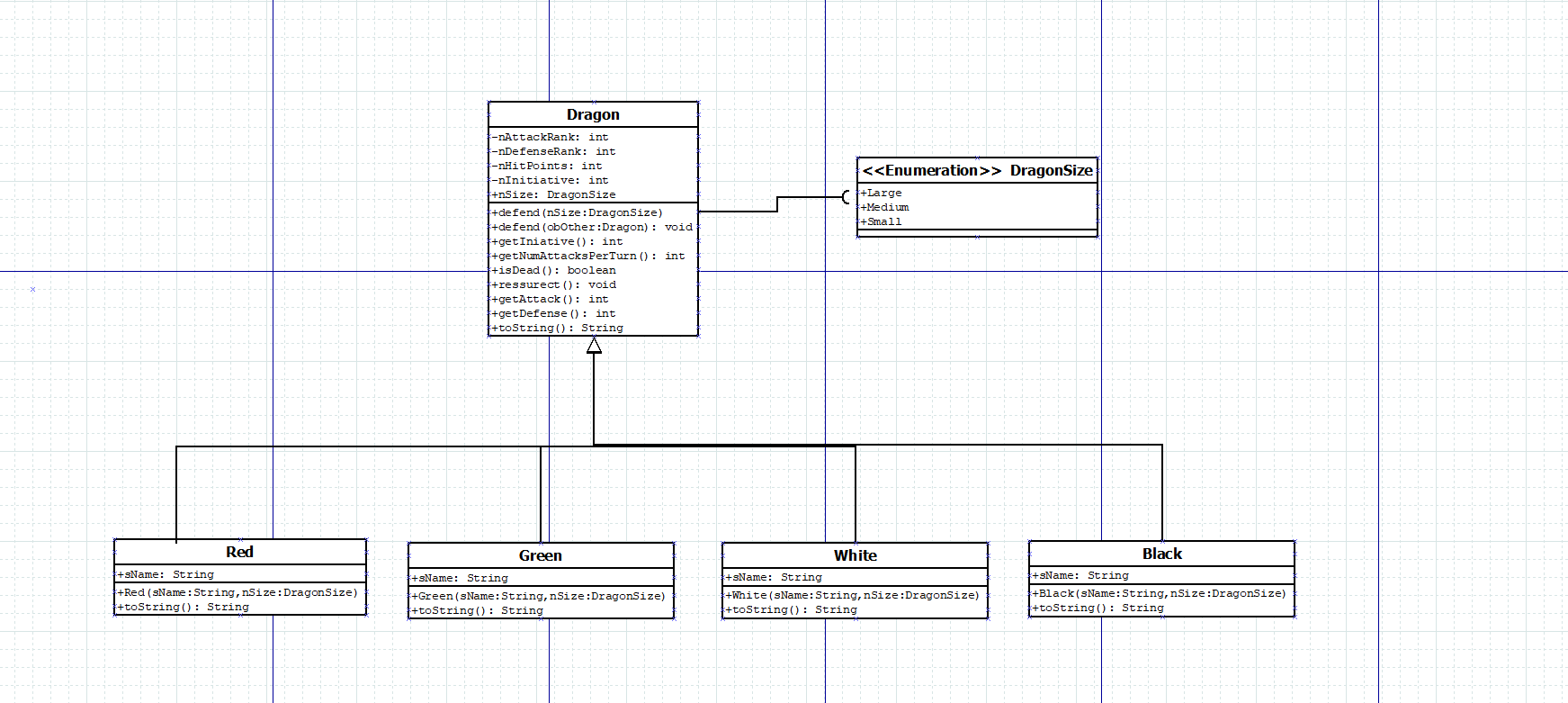Select the +defend(nSize:DragonSize) method

pyautogui.click(x=577, y=212)
